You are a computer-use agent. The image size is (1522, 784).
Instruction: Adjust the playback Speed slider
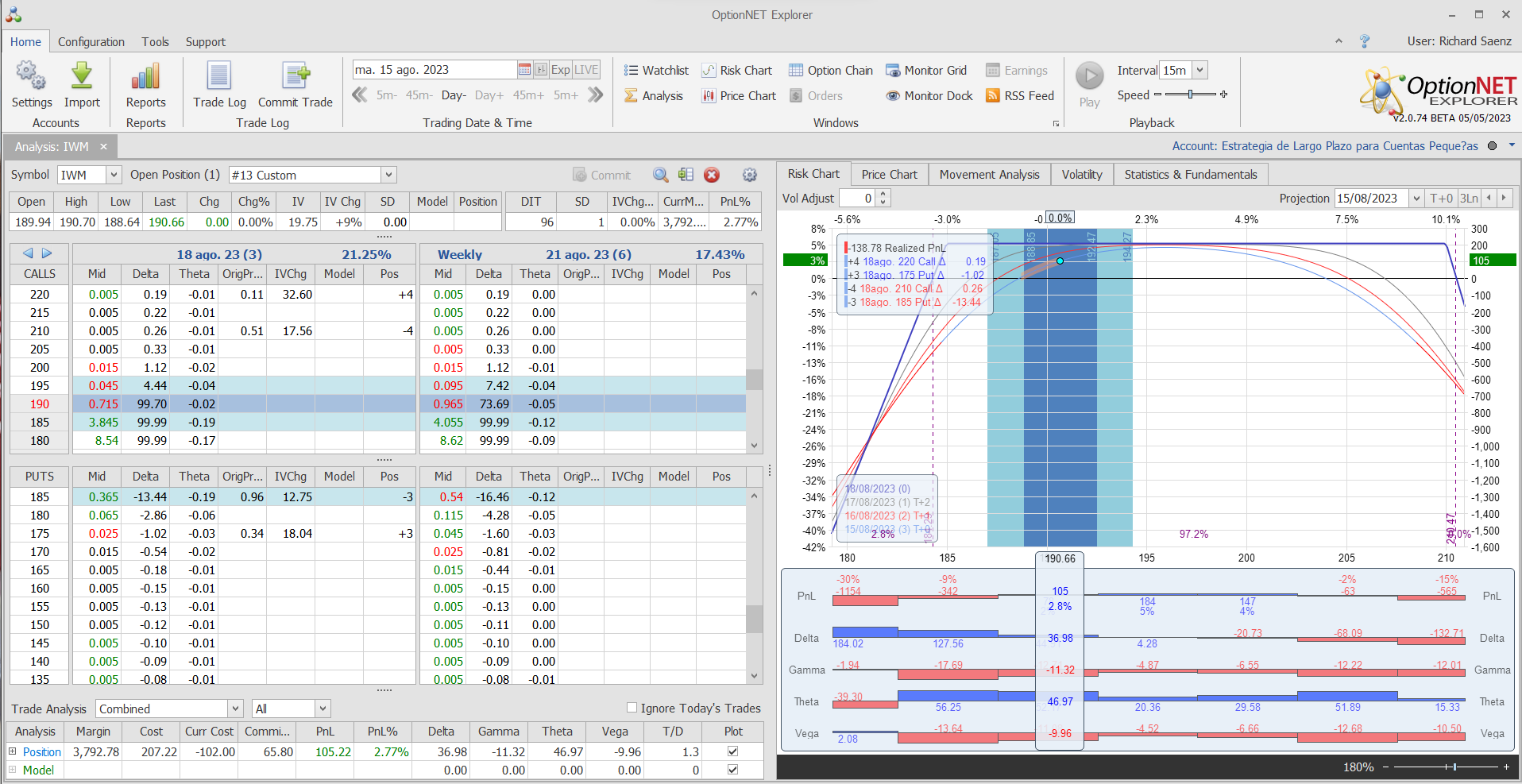click(1190, 95)
